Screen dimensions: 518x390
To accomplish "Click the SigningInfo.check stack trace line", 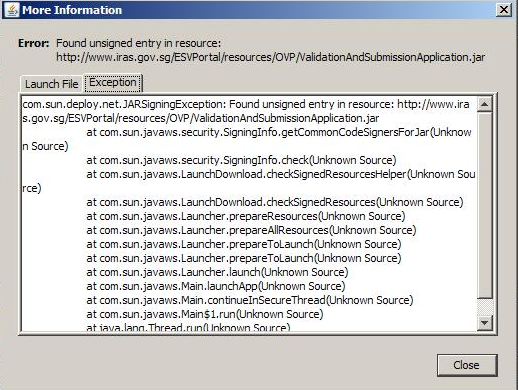I will (241, 160).
